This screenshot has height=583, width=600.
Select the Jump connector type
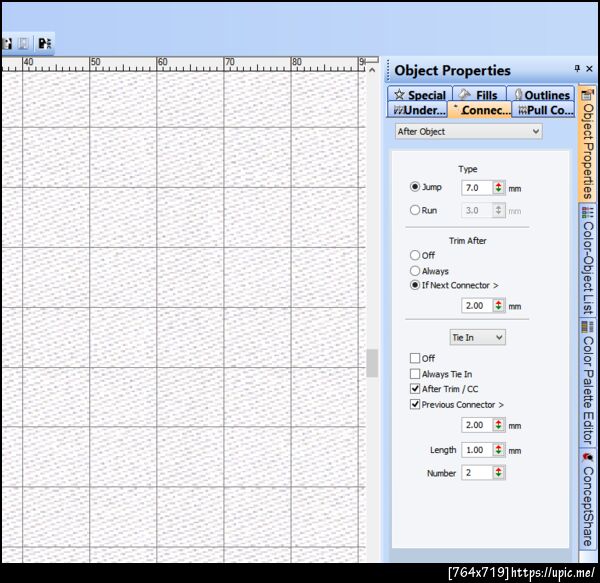[x=415, y=187]
